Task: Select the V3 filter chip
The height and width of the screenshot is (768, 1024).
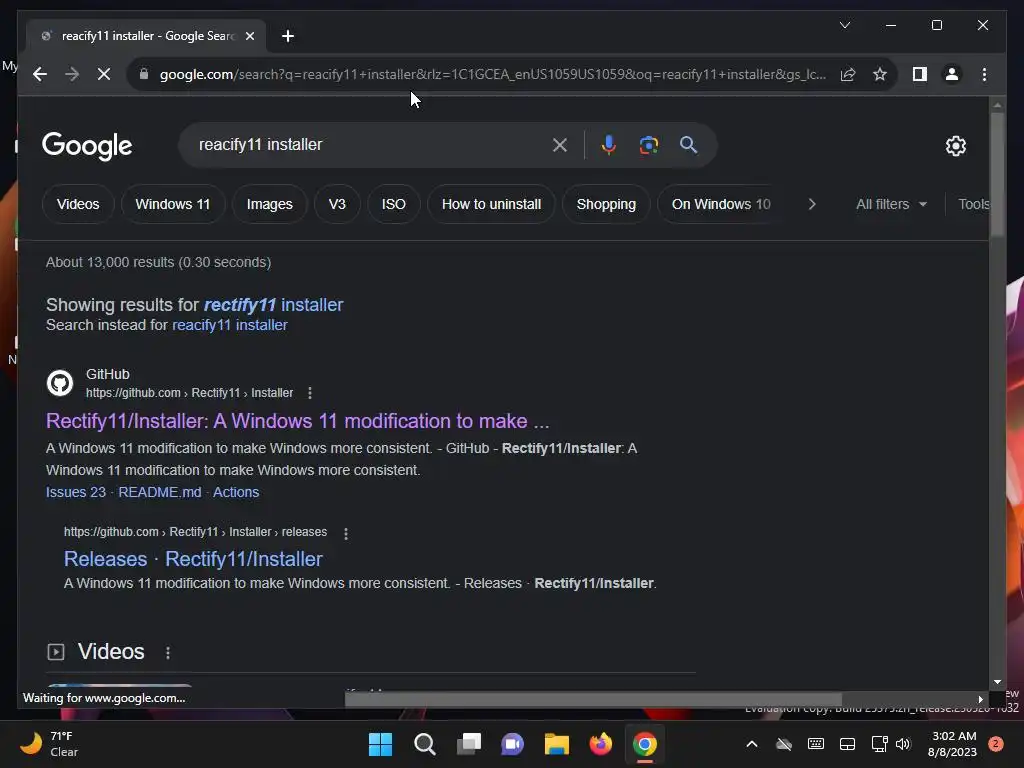Action: click(337, 204)
